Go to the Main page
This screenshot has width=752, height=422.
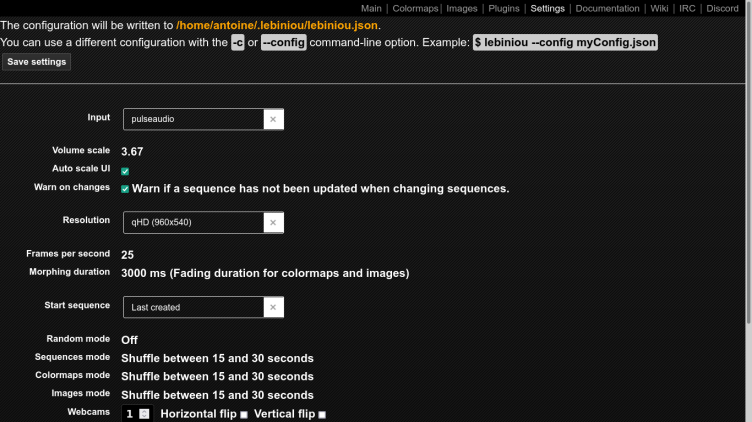(x=371, y=8)
